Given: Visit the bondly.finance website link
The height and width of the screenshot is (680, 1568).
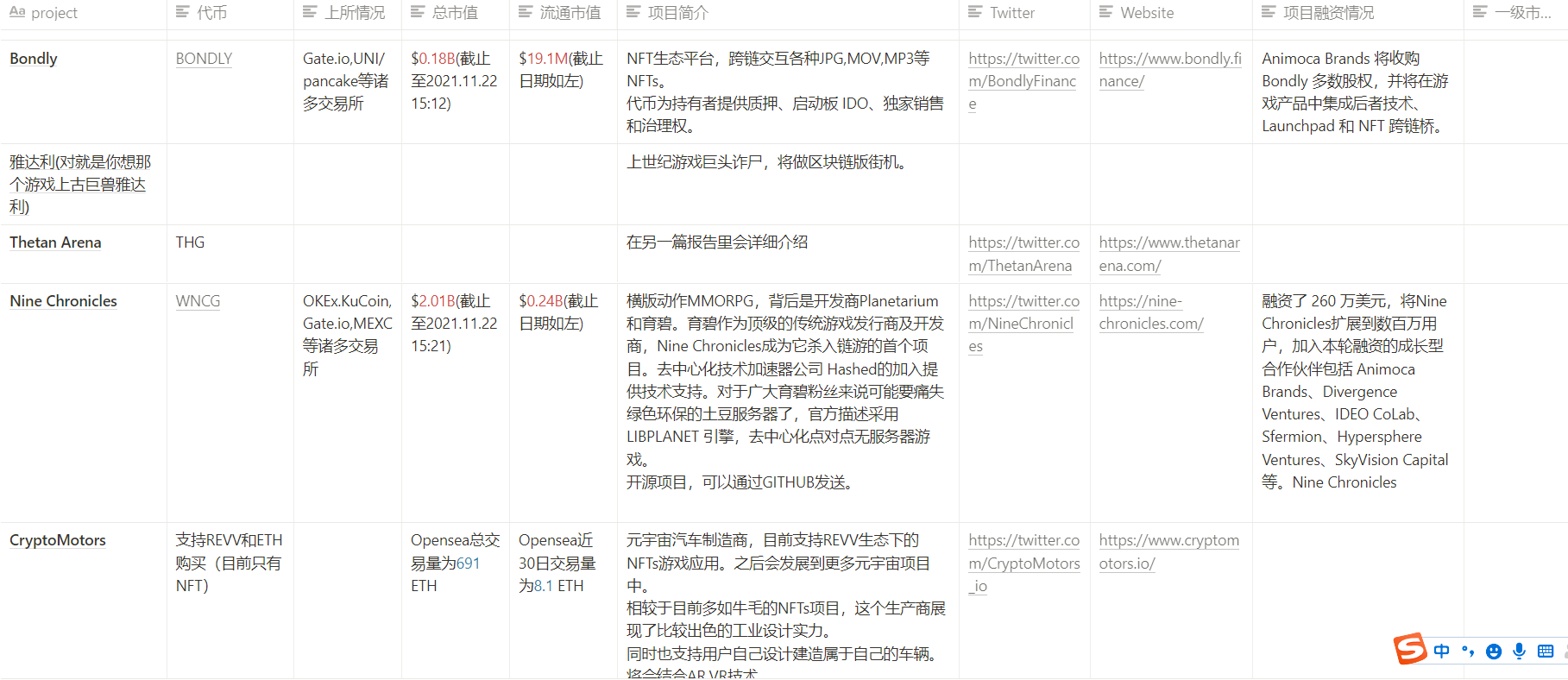Looking at the screenshot, I should pos(1170,70).
